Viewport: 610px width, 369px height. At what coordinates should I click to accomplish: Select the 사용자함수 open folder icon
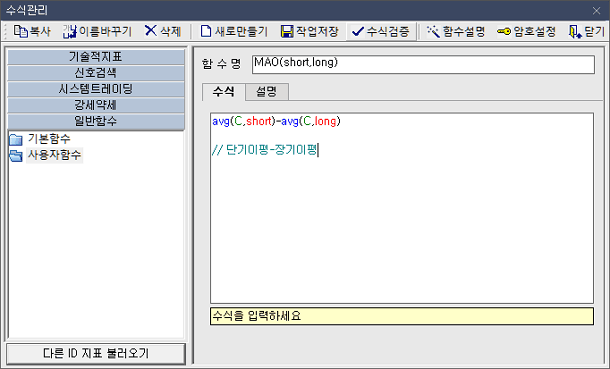pos(16,156)
